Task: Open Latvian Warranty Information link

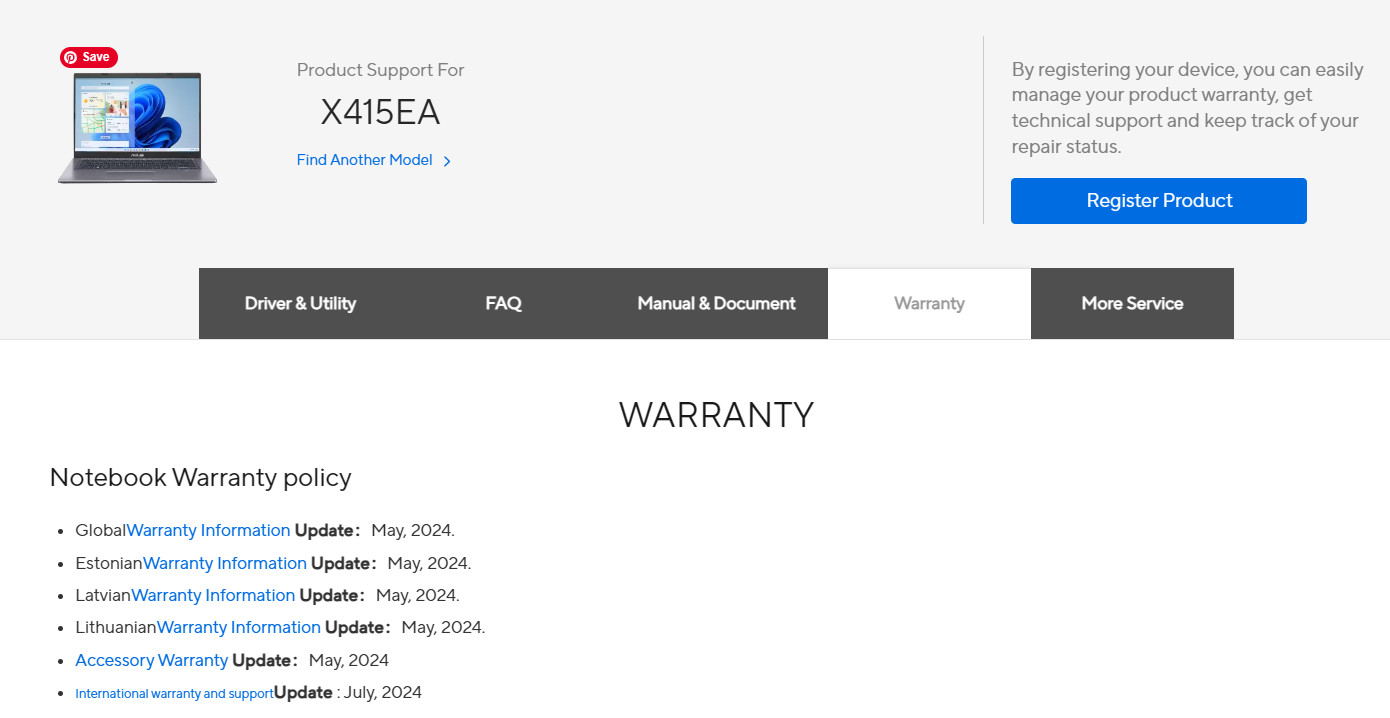Action: tap(213, 595)
